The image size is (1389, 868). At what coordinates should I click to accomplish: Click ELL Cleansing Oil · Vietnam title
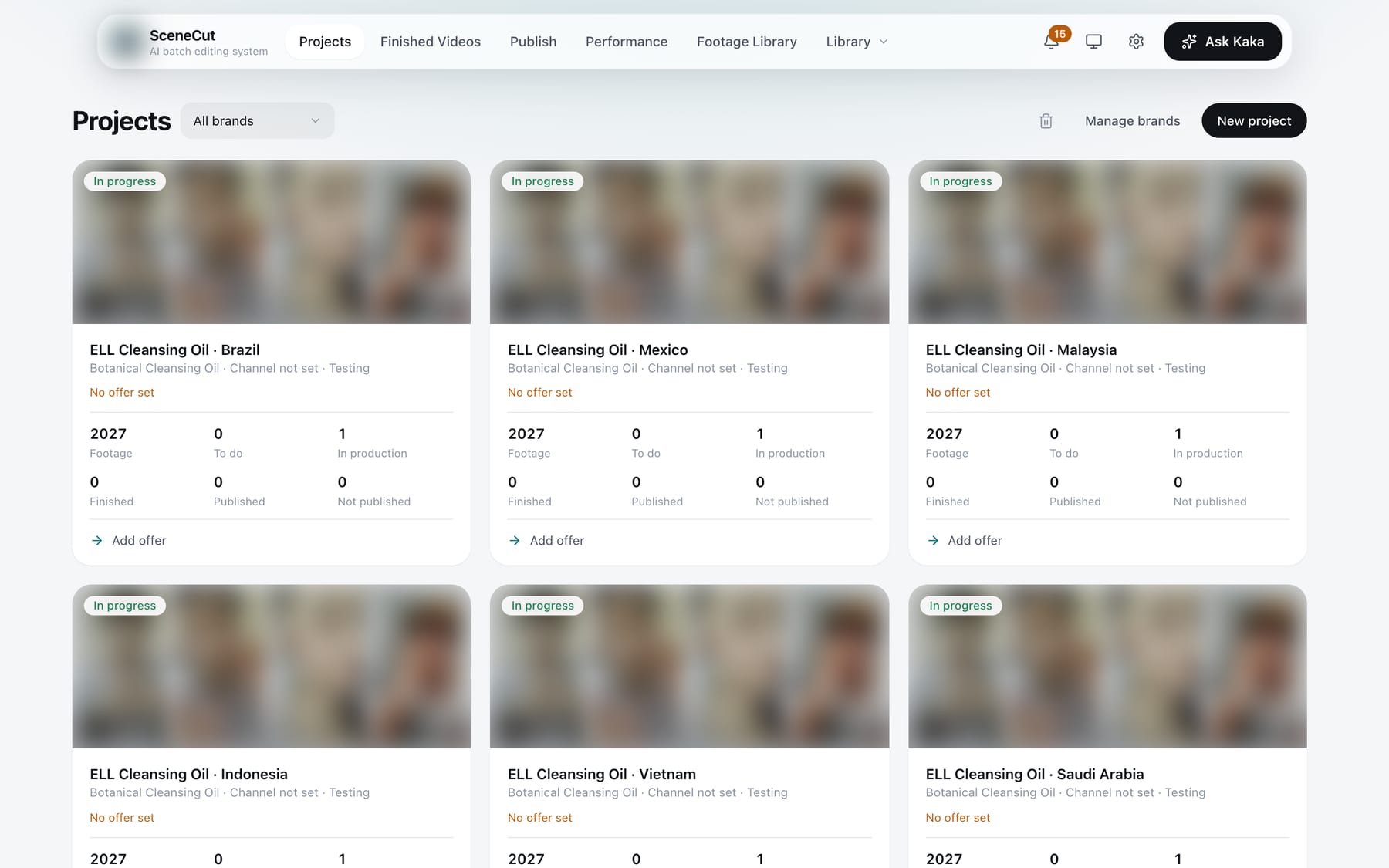coord(602,775)
